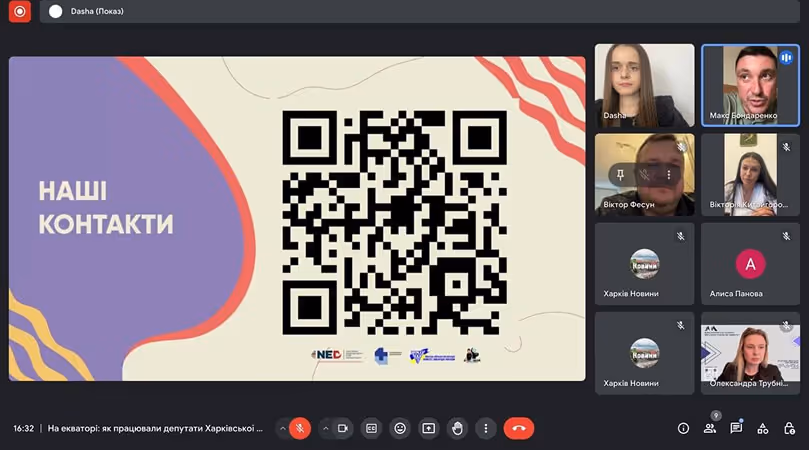Image resolution: width=809 pixels, height=450 pixels.
Task: Pin Віктор Фесун's tile with pin icon
Action: click(620, 175)
